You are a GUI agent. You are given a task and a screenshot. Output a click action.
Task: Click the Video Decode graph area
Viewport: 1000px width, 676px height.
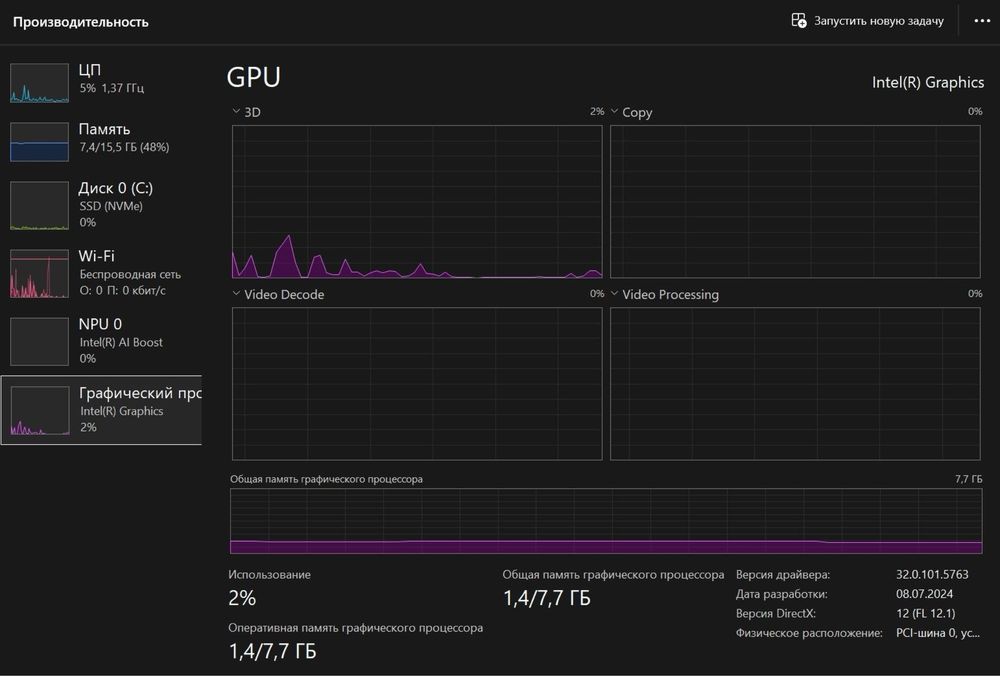[417, 383]
